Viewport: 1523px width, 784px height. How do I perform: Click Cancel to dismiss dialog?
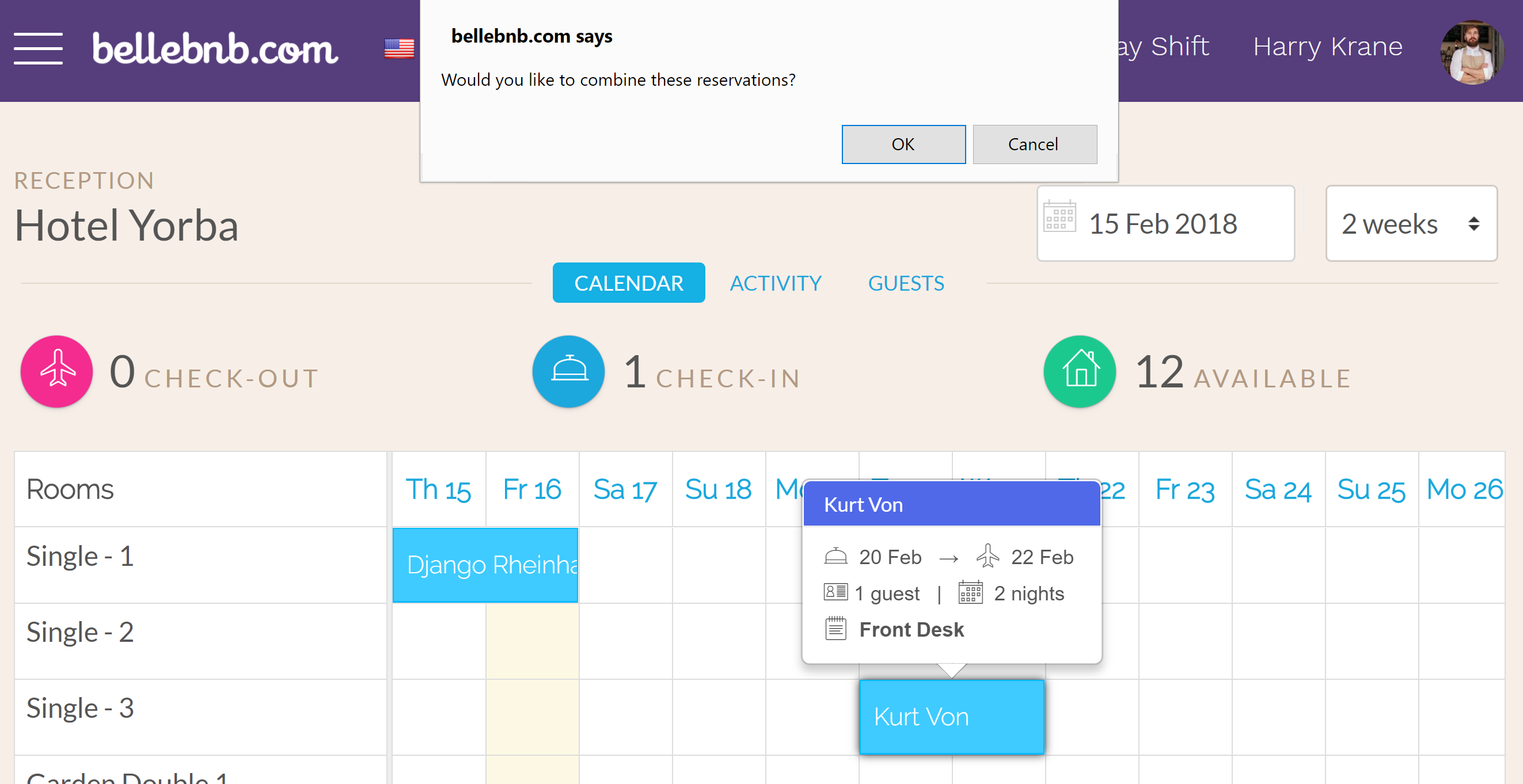1033,142
